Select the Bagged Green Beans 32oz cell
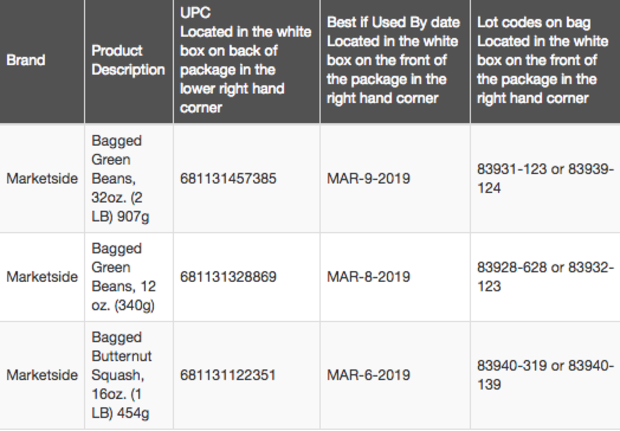 pos(125,178)
